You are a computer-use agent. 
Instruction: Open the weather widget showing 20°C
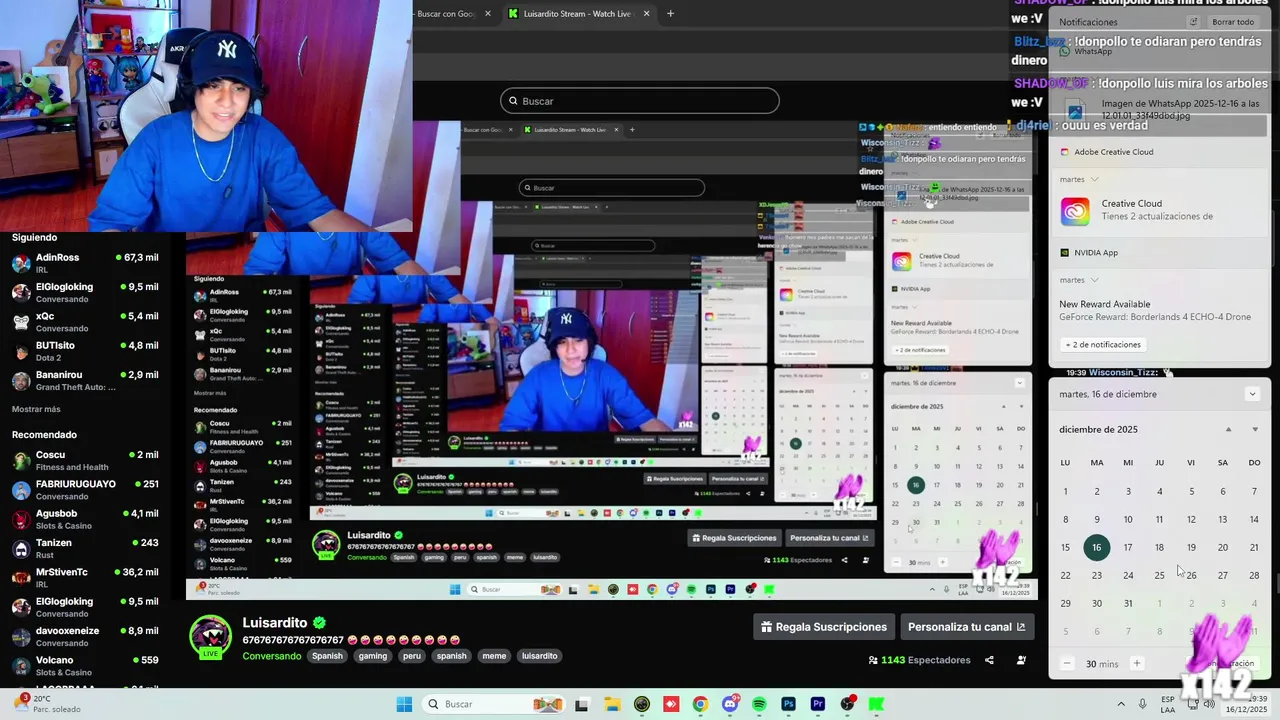click(x=48, y=704)
